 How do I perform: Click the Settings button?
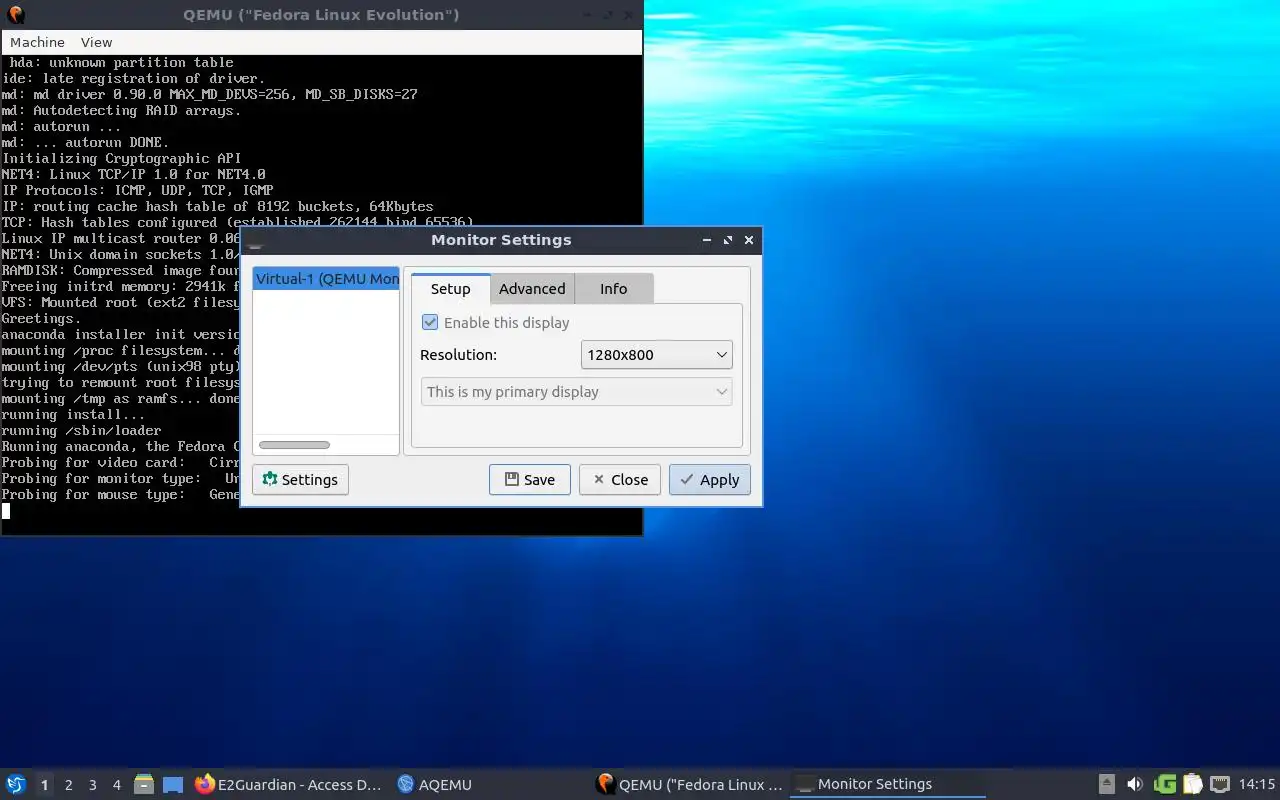pos(300,480)
